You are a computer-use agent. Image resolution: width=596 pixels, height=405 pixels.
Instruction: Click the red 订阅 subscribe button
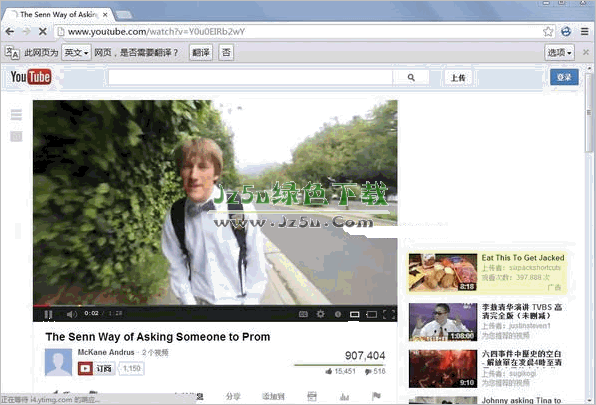(x=97, y=369)
